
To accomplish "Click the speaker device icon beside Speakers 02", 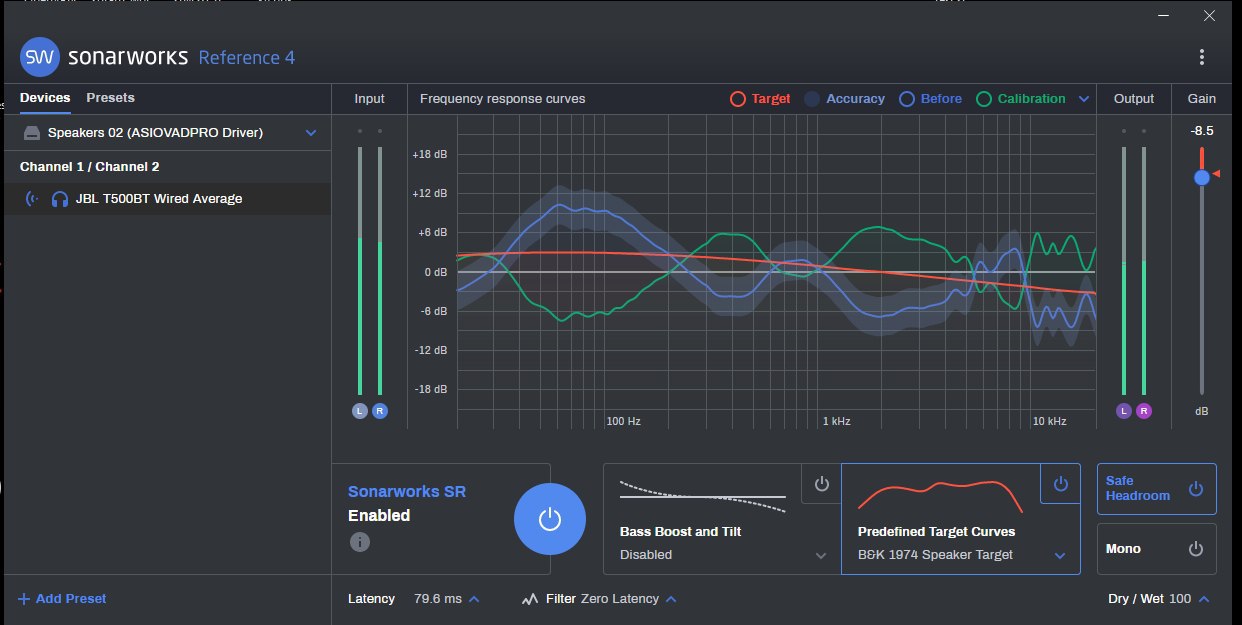I will [32, 133].
